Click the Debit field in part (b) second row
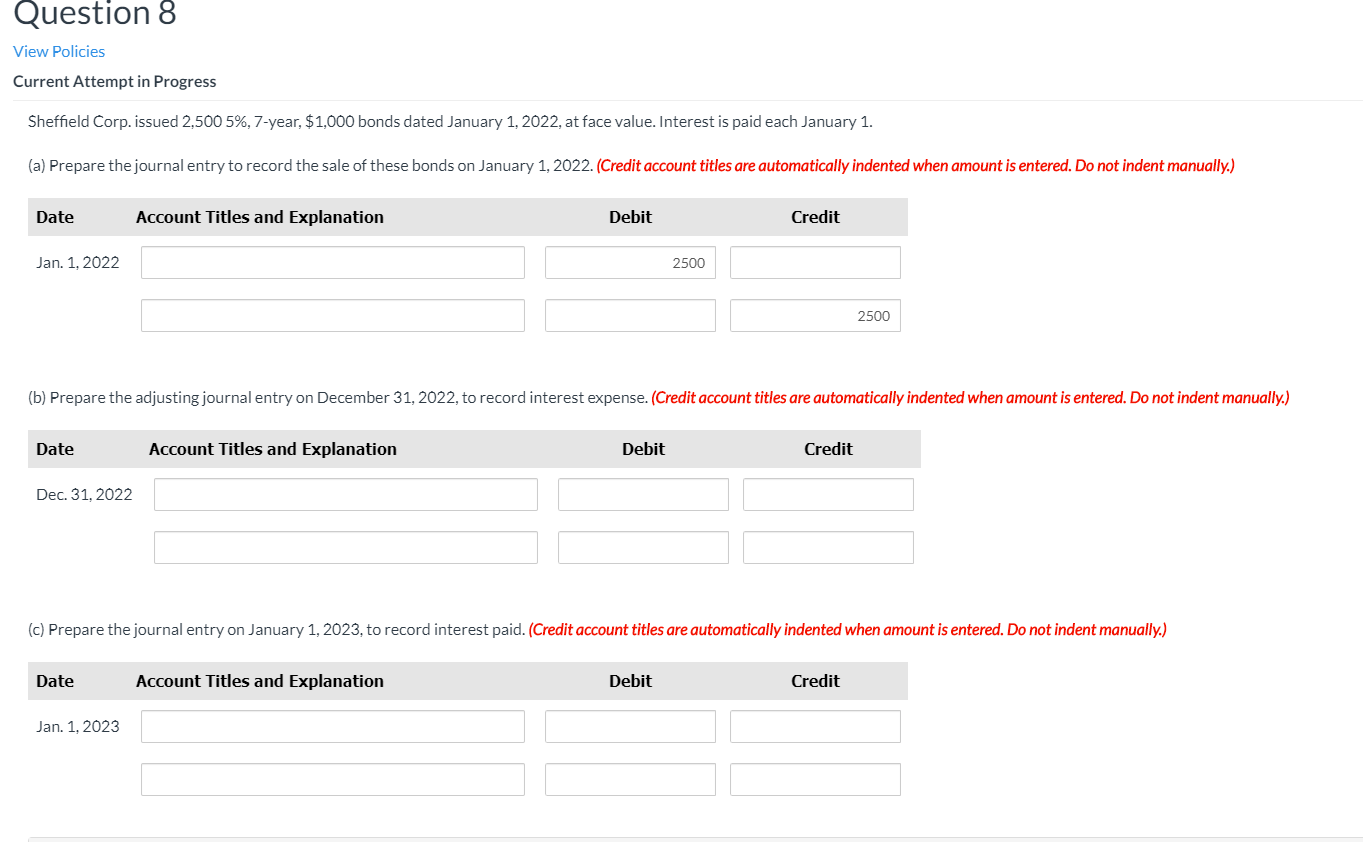 tap(643, 547)
